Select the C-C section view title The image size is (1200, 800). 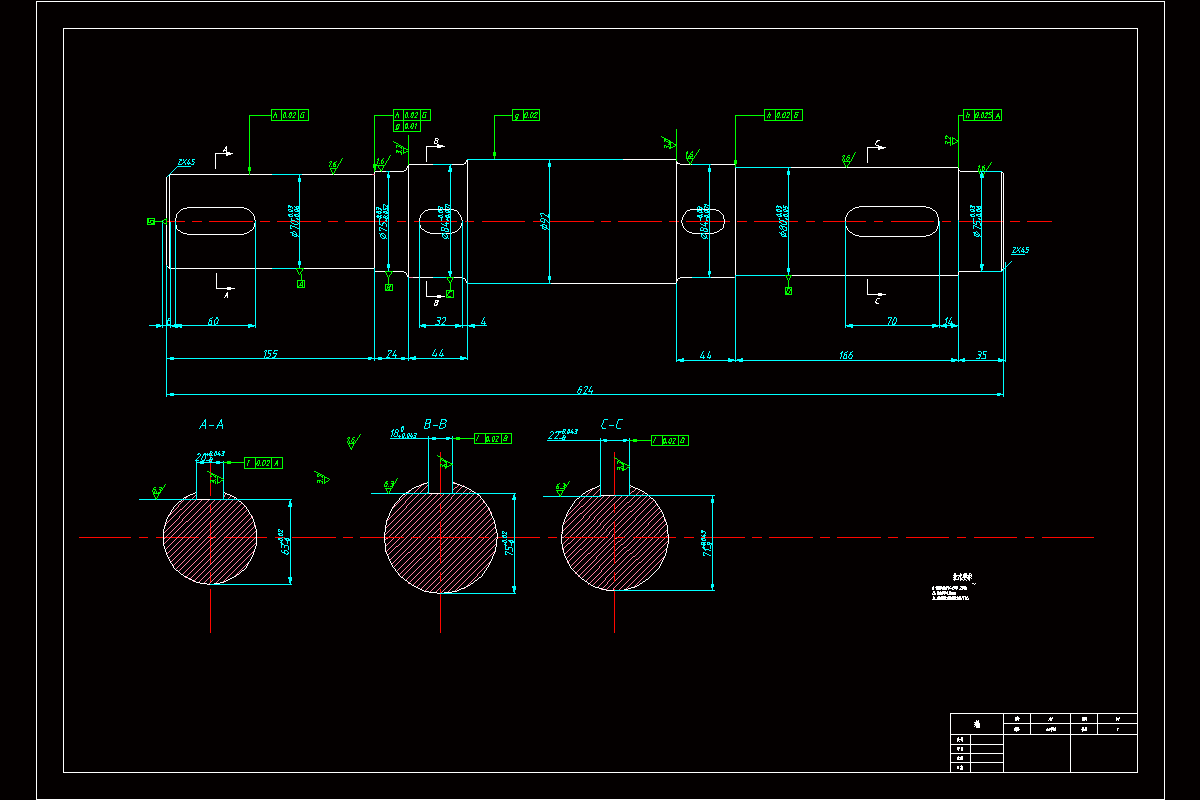(x=612, y=424)
